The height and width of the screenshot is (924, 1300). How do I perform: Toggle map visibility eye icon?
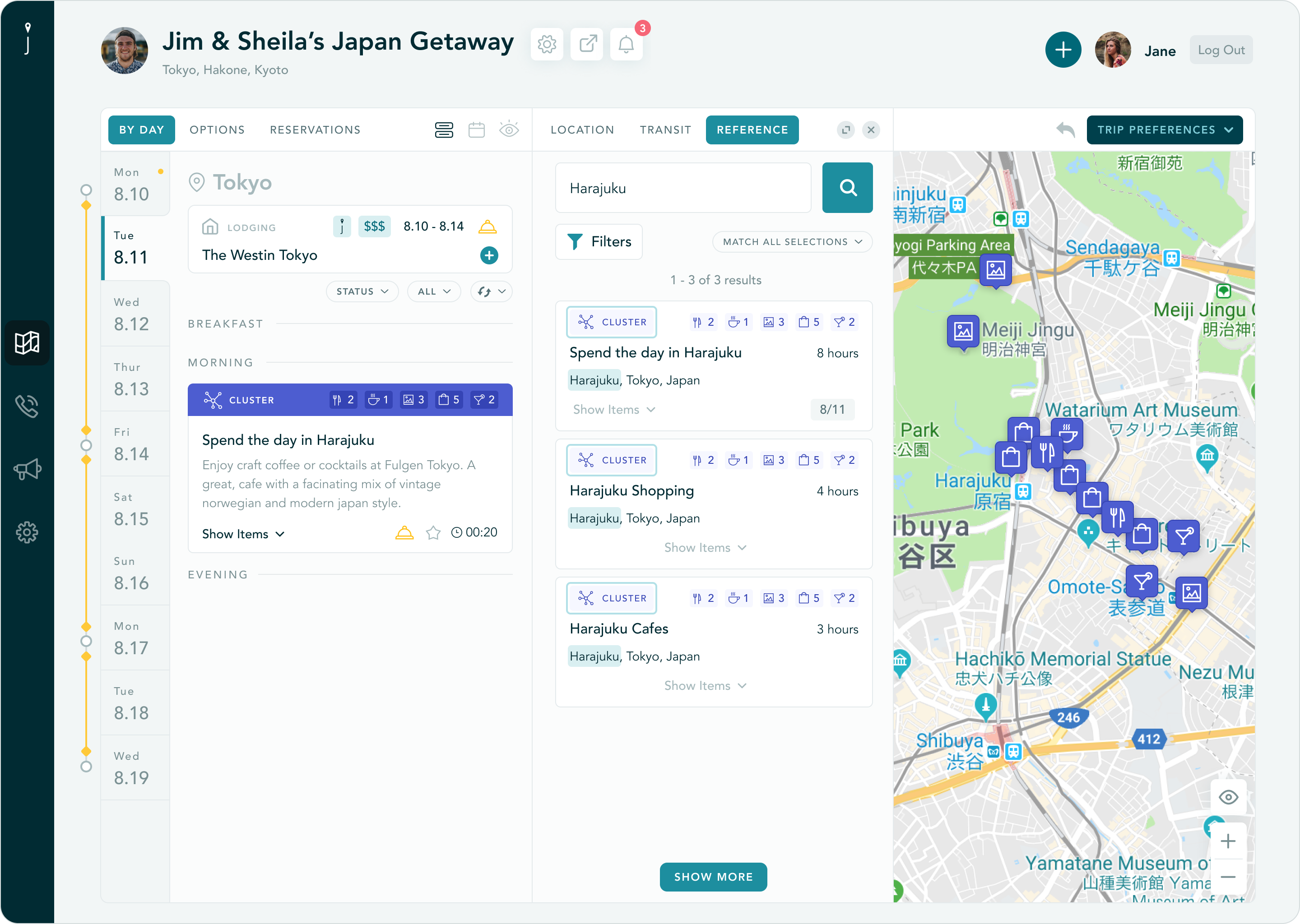(x=1228, y=797)
